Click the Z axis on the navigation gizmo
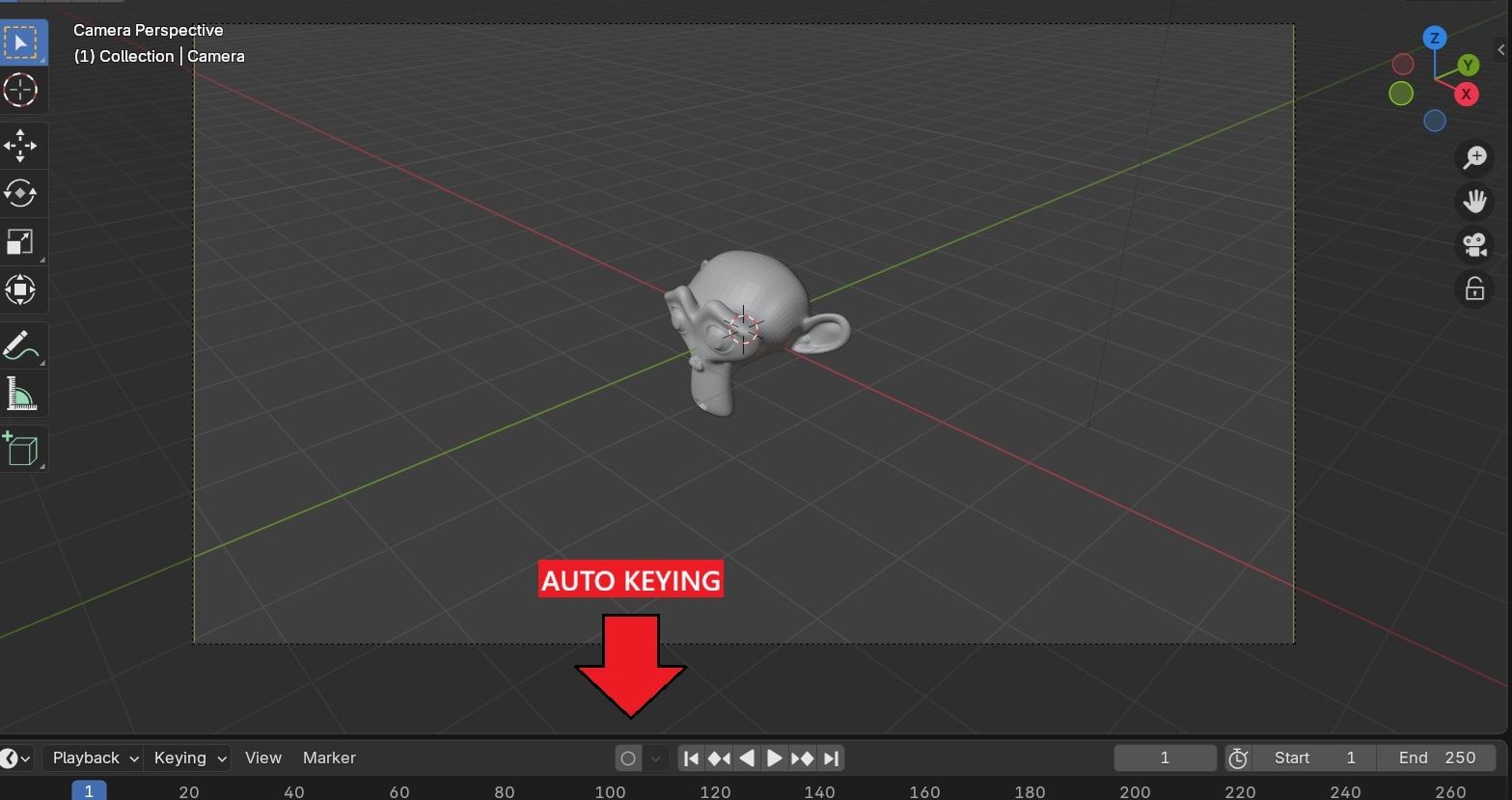 coord(1435,38)
